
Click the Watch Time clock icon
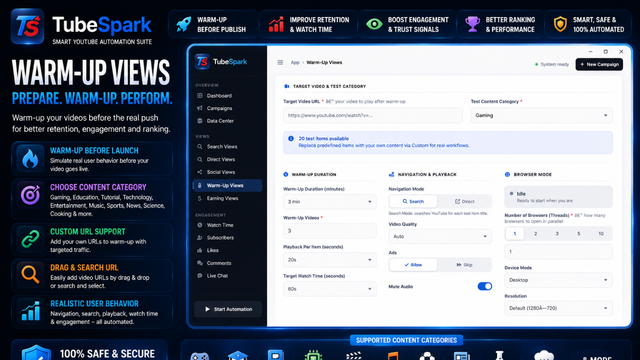(200, 225)
